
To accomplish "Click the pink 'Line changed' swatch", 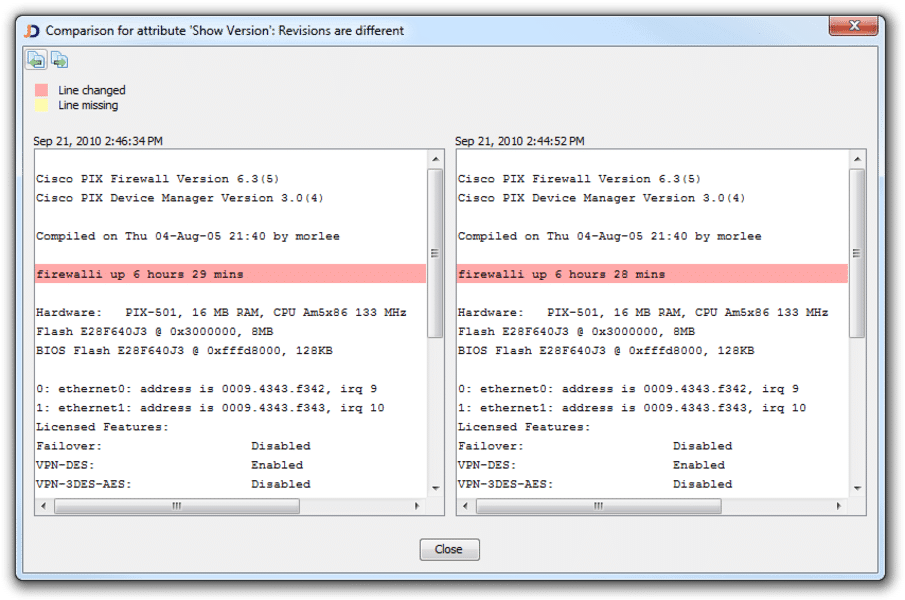I will click(x=41, y=90).
